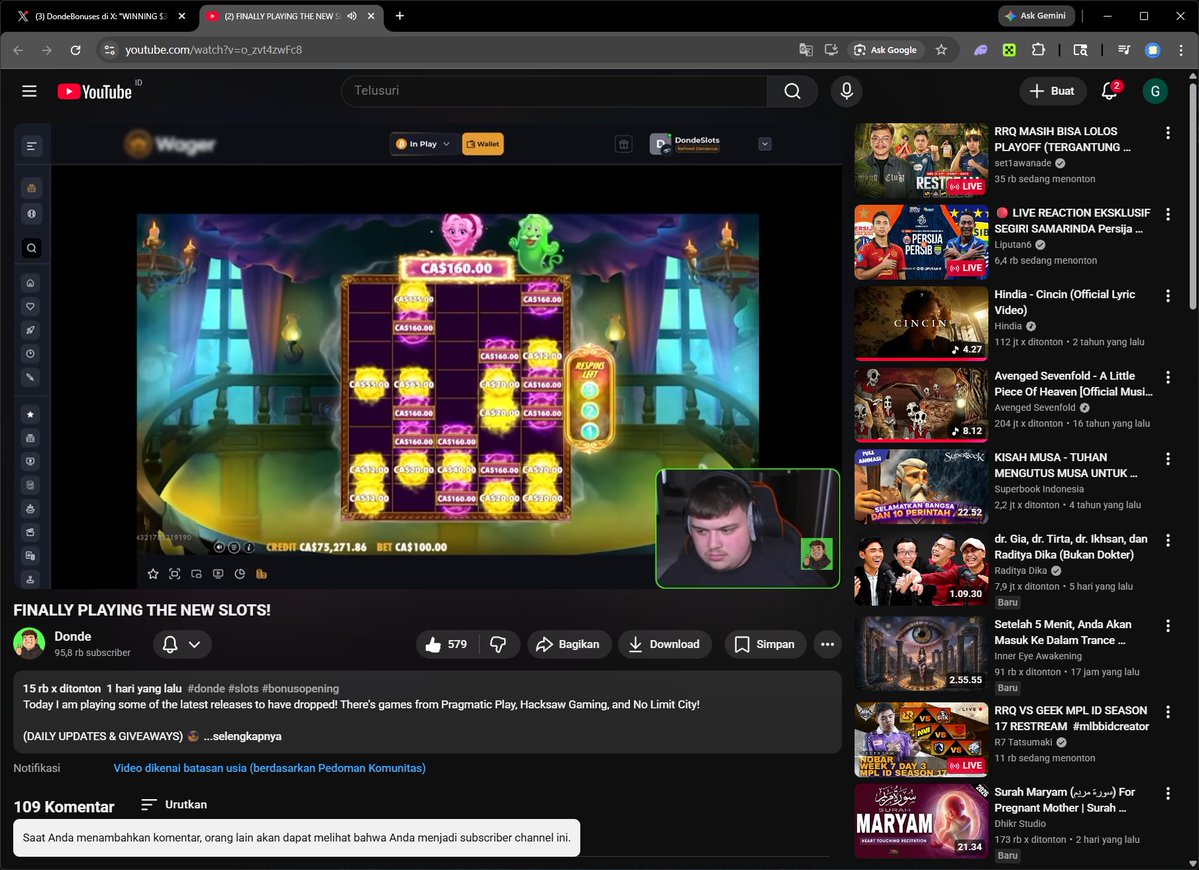Like the video with 579 likes
This screenshot has height=870, width=1199.
click(447, 644)
